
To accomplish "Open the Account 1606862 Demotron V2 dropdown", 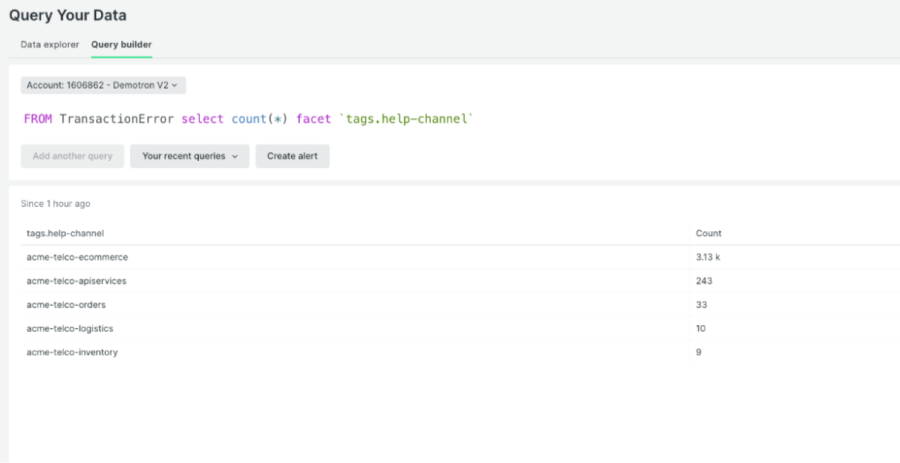I will (x=103, y=85).
